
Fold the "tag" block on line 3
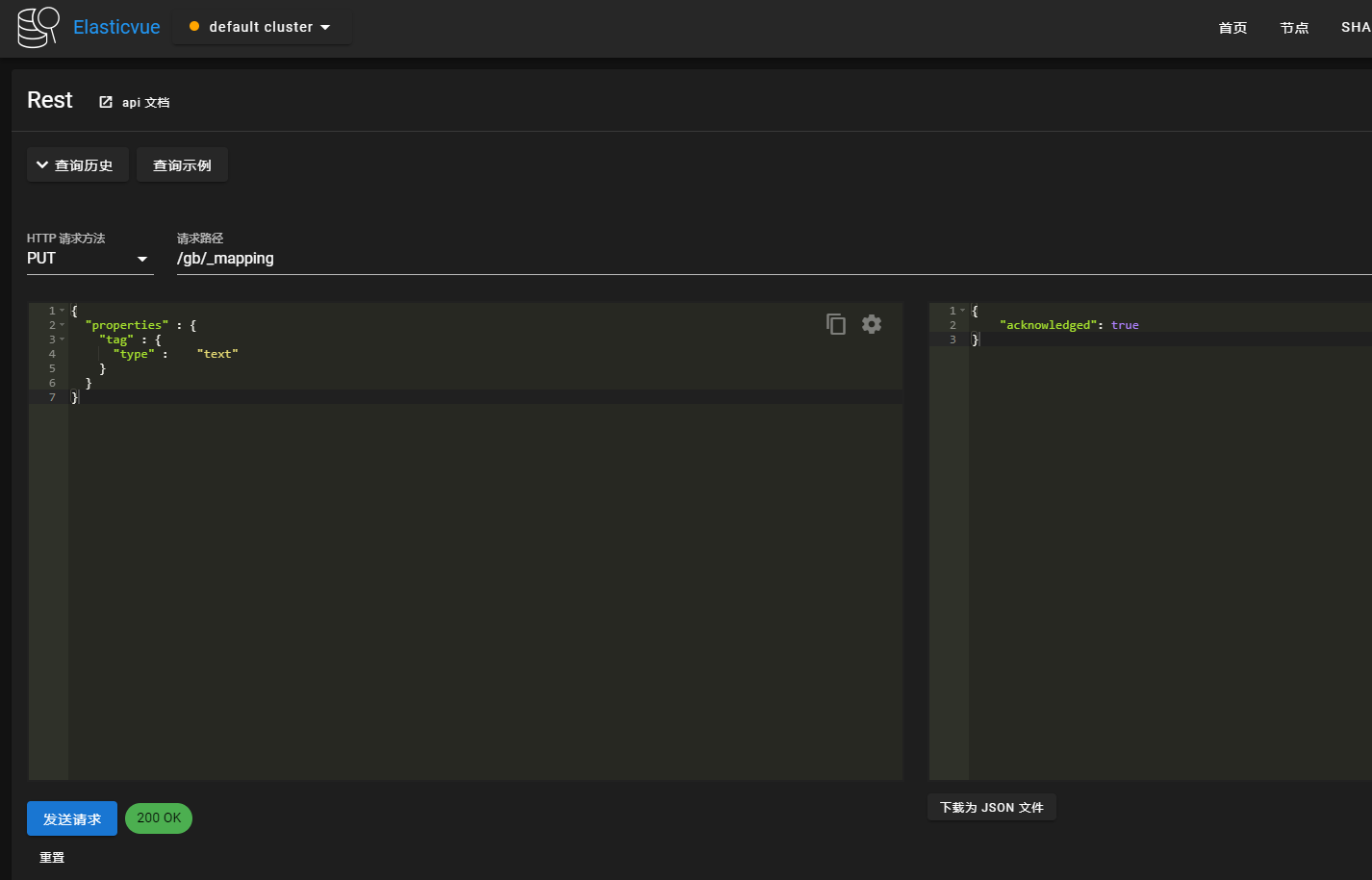pyautogui.click(x=63, y=339)
